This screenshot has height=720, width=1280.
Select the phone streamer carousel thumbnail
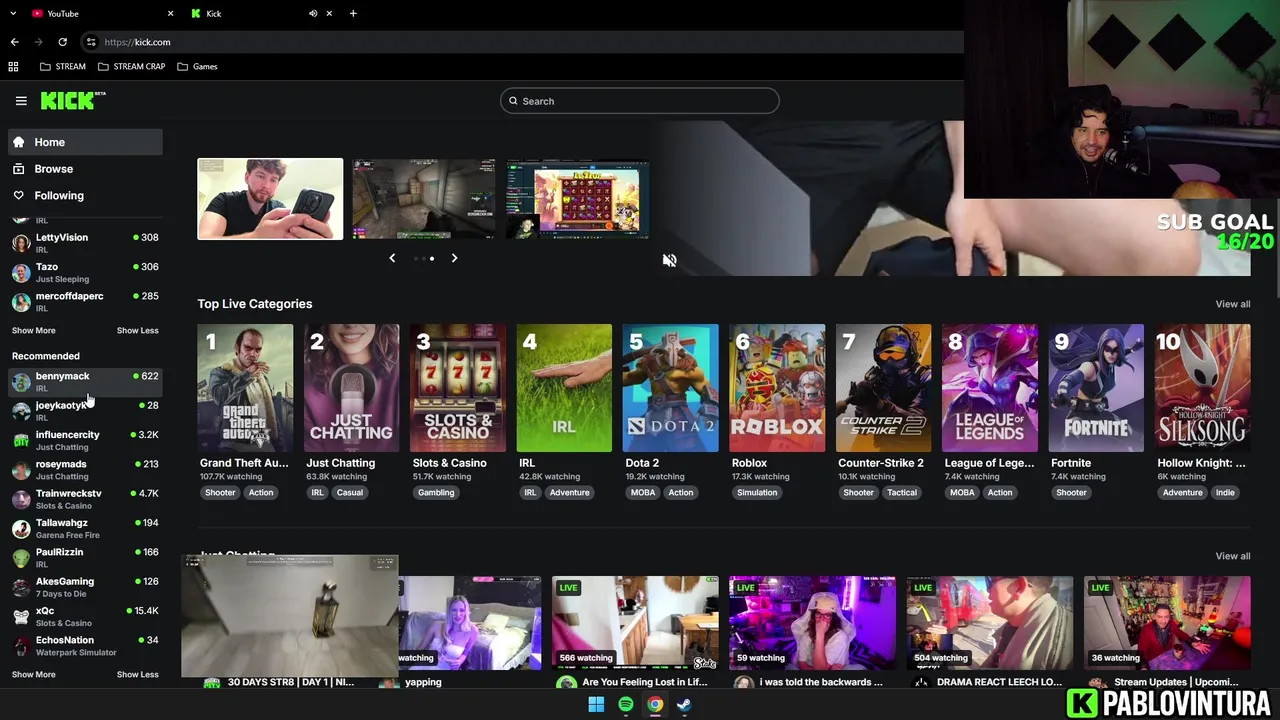coord(270,199)
